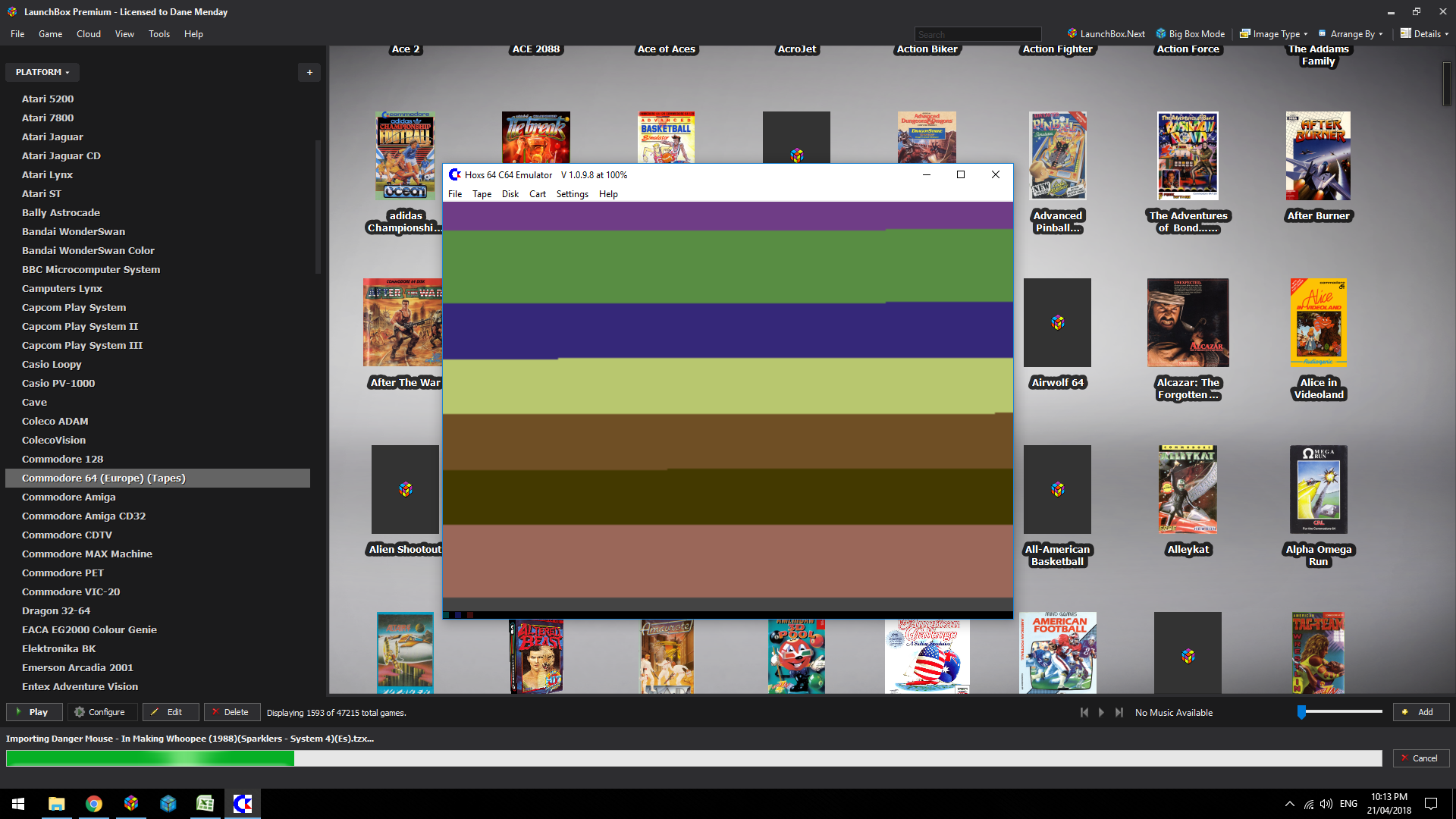The width and height of the screenshot is (1456, 819).
Task: Select Atari Jaguar CD platform
Action: pyautogui.click(x=61, y=155)
